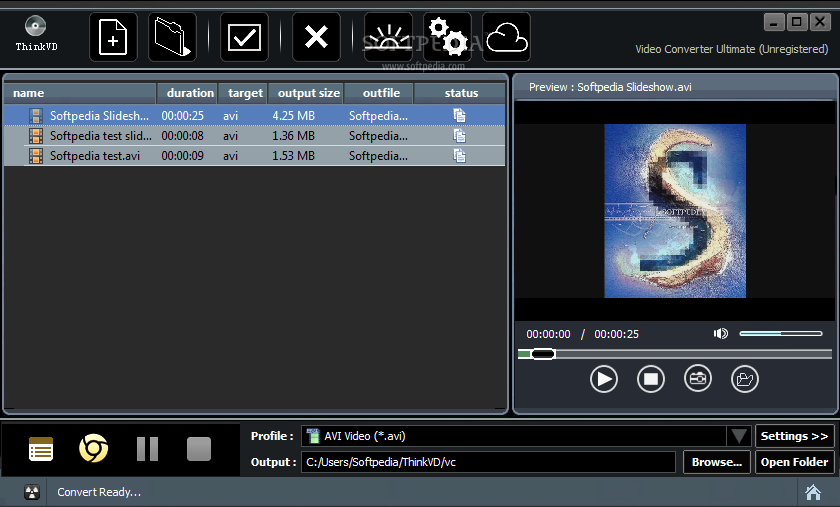840x507 pixels.
Task: Expand the Profile dropdown arrow
Action: 739,436
